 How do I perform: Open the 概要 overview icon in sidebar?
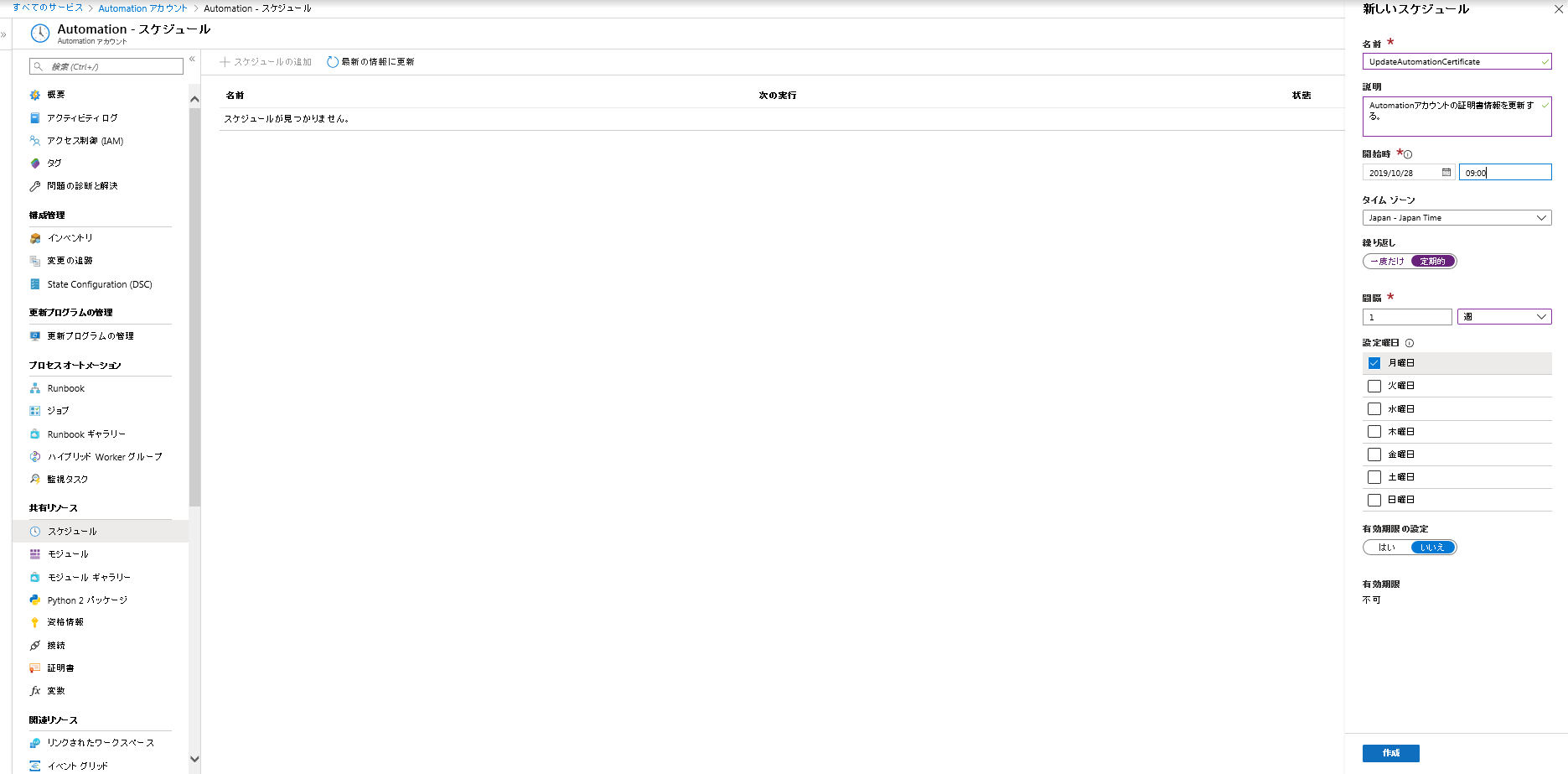coord(35,95)
